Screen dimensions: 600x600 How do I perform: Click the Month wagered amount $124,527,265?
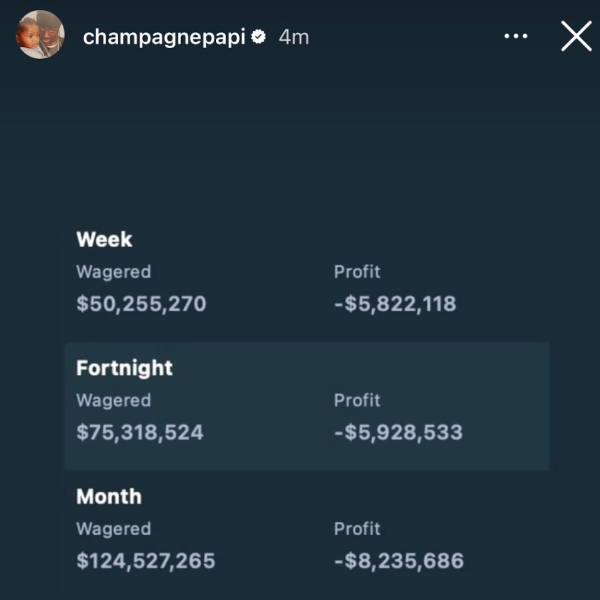pos(146,561)
